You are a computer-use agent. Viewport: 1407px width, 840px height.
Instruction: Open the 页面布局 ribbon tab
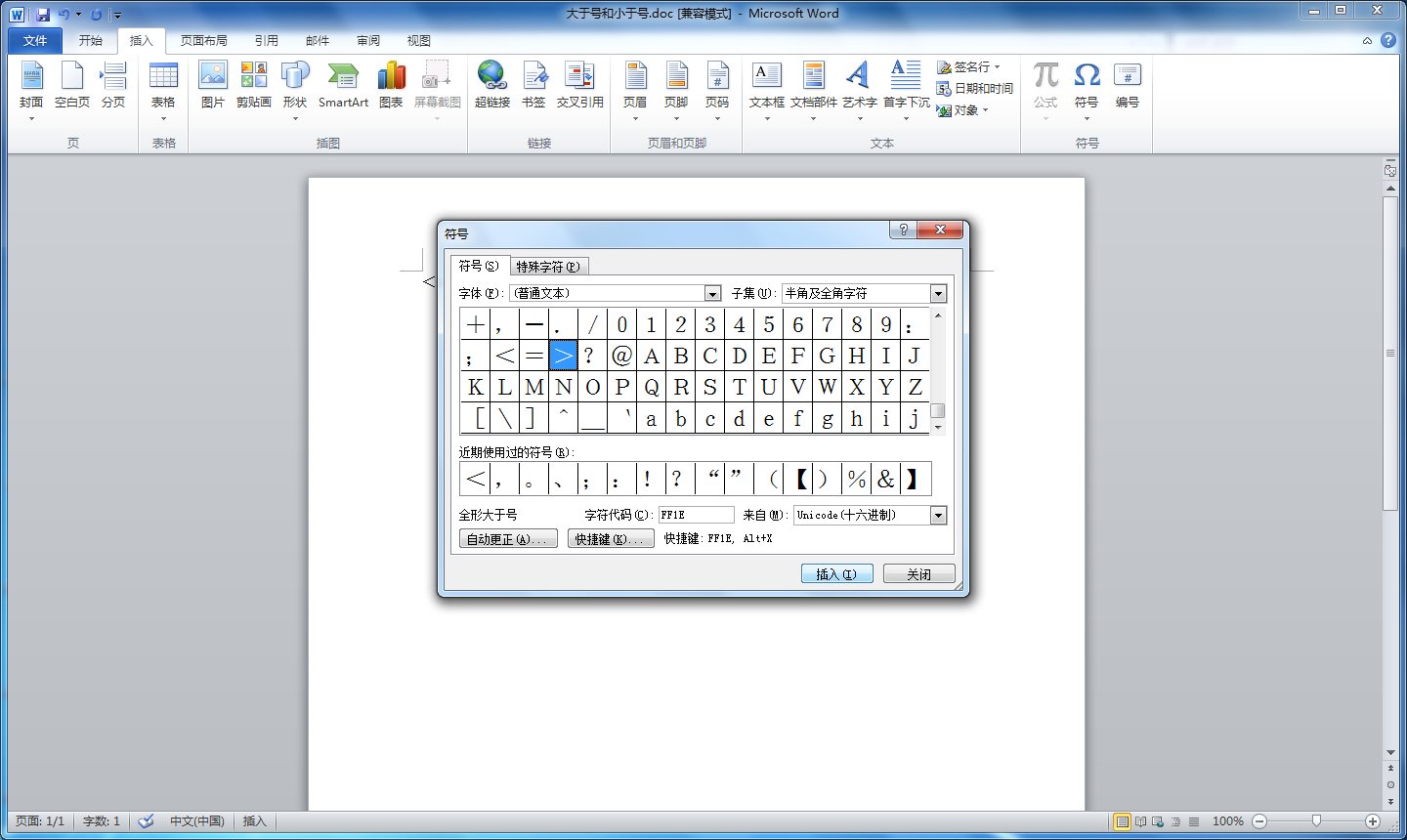pos(203,41)
